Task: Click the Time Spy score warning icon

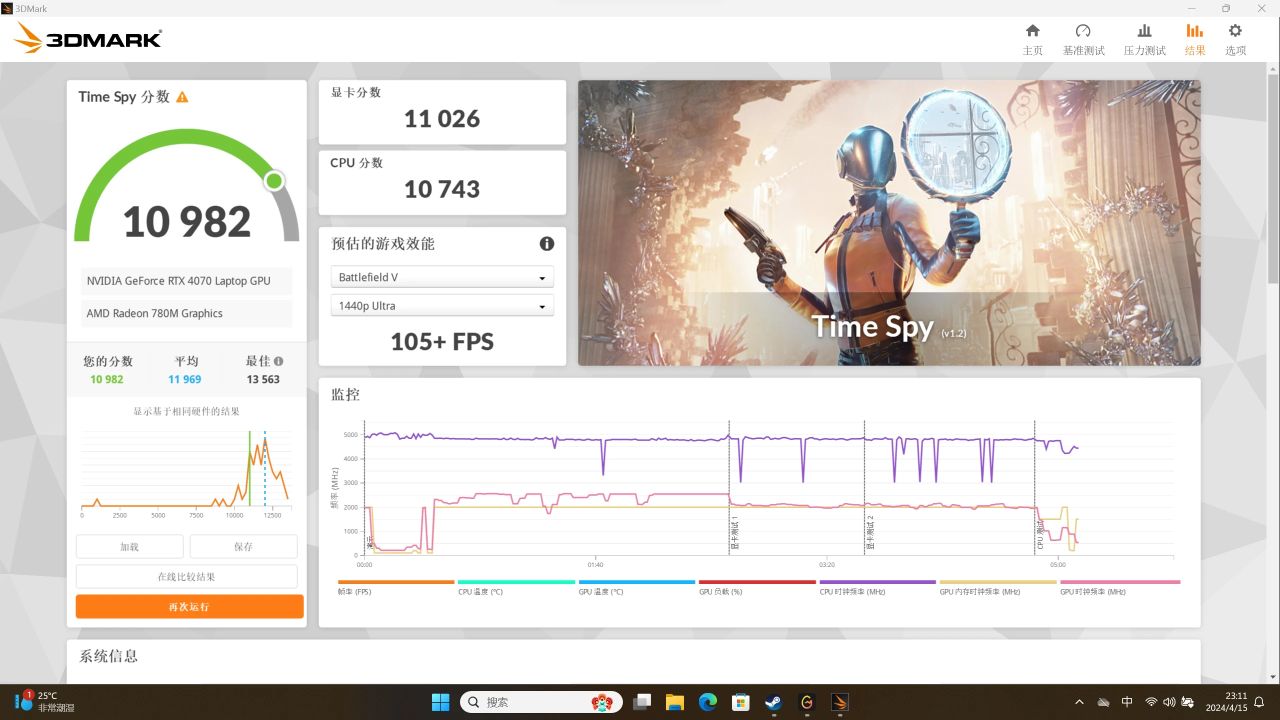Action: click(x=182, y=97)
